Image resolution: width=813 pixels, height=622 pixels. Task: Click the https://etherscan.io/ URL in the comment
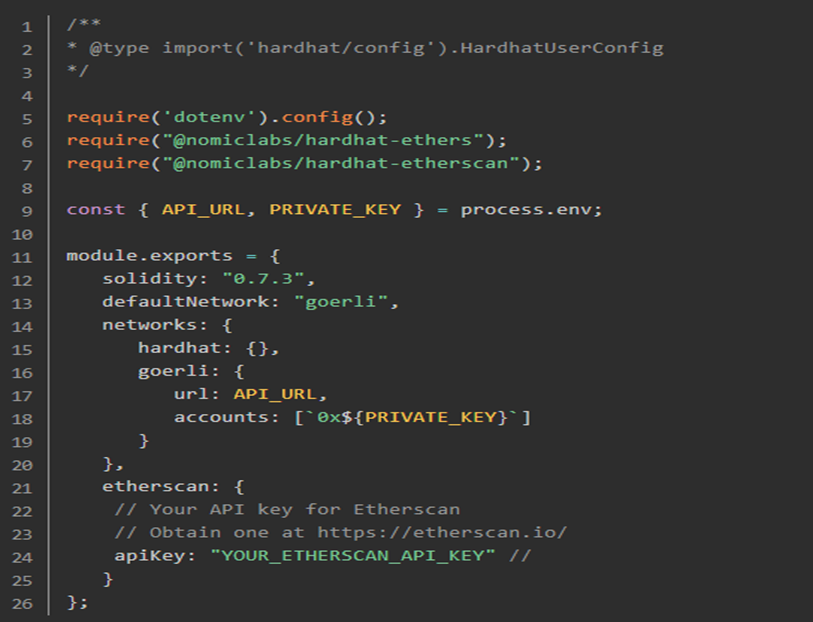point(442,532)
